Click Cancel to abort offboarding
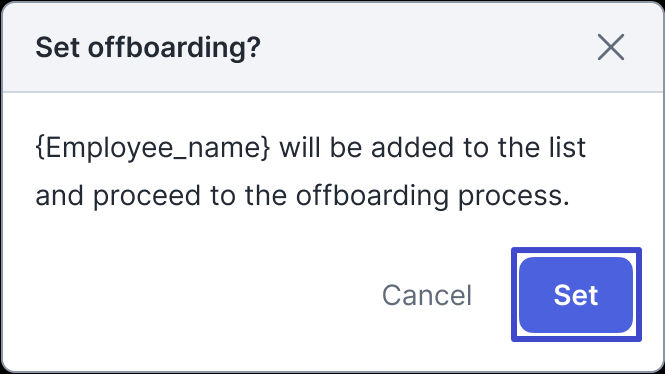The height and width of the screenshot is (374, 665). tap(427, 295)
